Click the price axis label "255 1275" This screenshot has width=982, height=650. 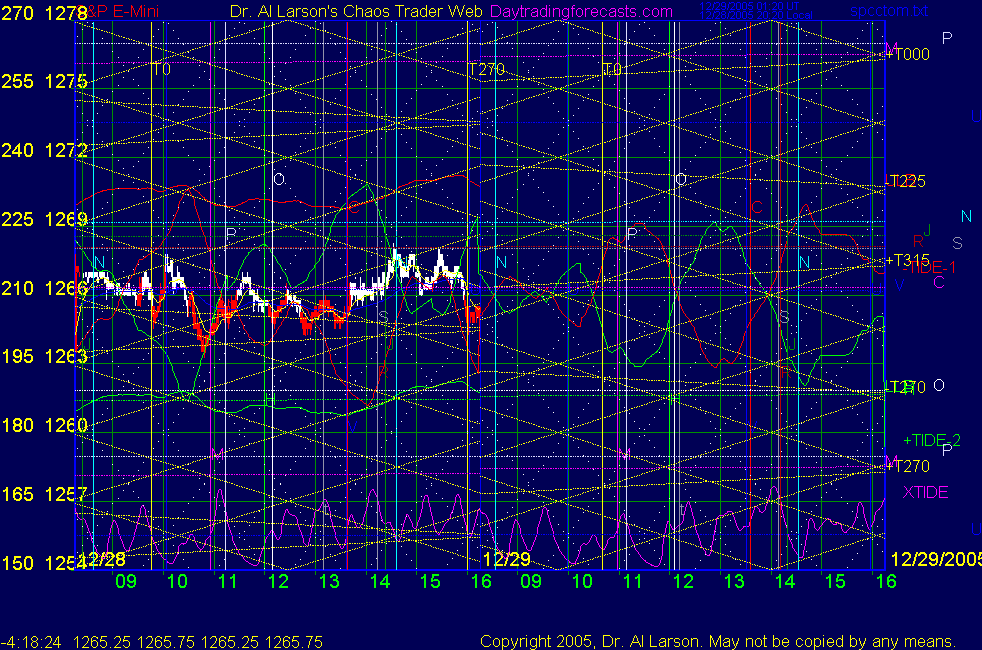44,81
